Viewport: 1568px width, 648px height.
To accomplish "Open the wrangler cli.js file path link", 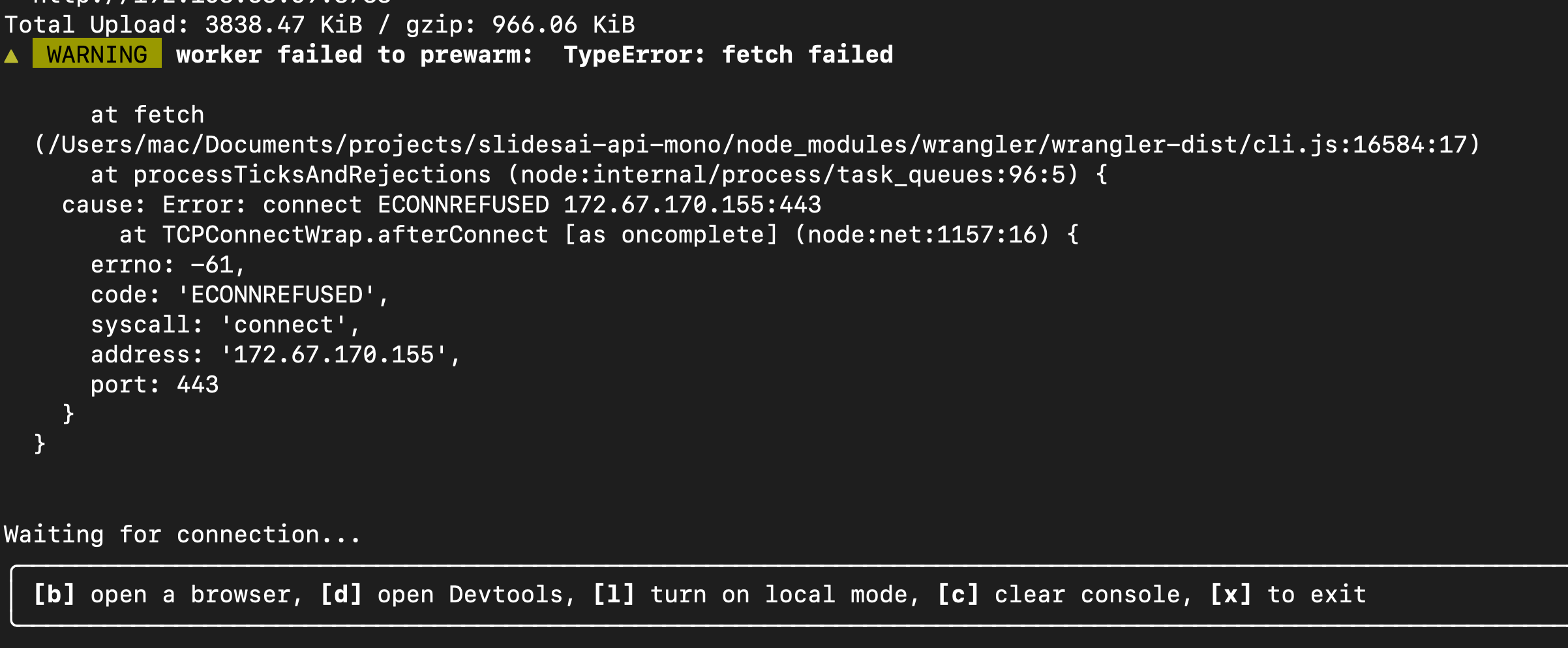I will coord(757,145).
